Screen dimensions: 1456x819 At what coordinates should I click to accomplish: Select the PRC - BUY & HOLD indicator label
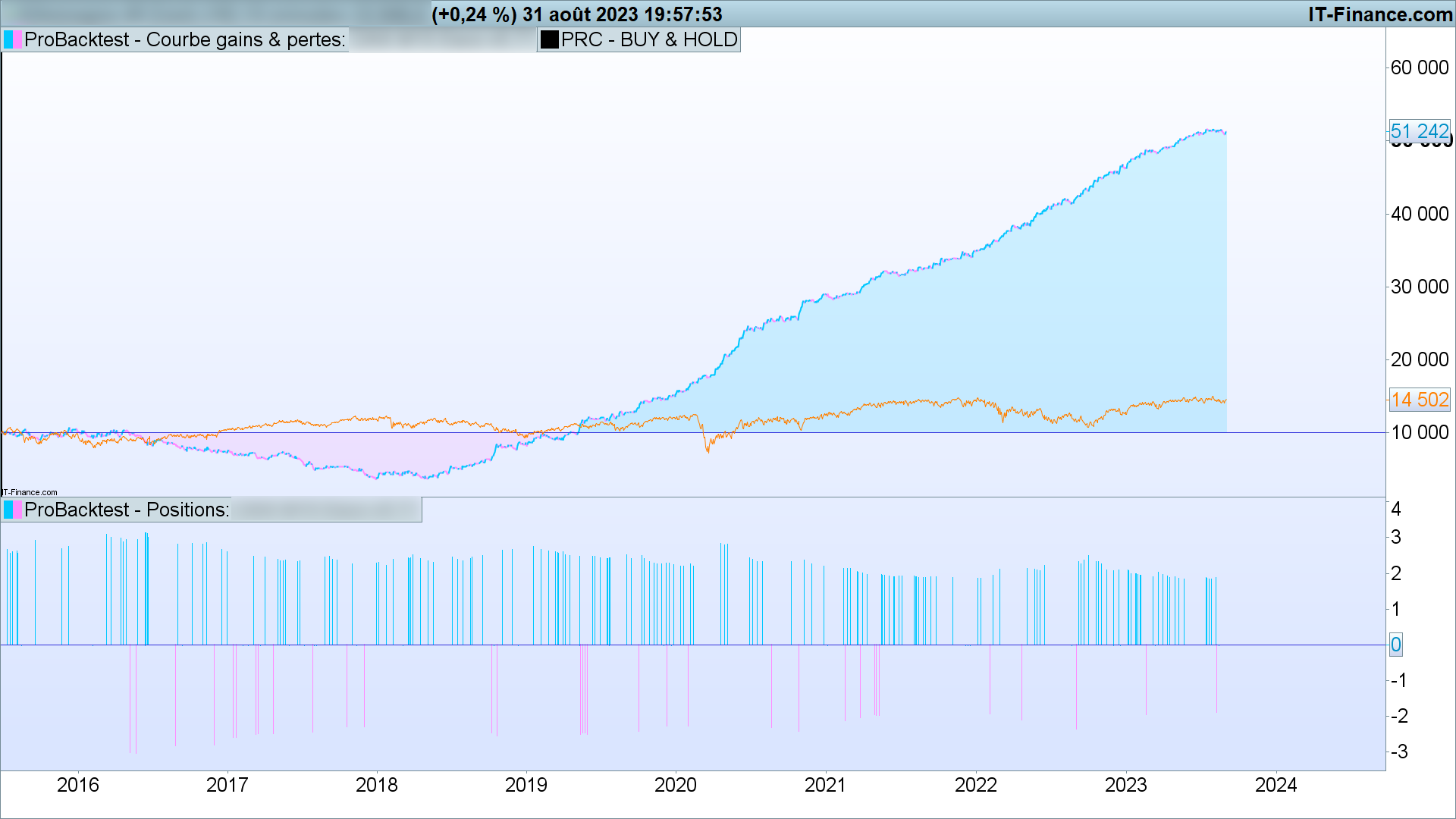coord(648,39)
